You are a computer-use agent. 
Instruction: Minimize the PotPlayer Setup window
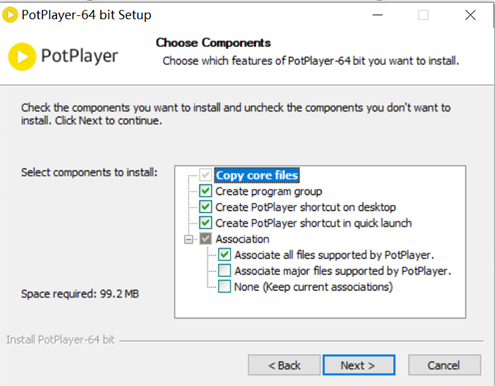click(377, 15)
